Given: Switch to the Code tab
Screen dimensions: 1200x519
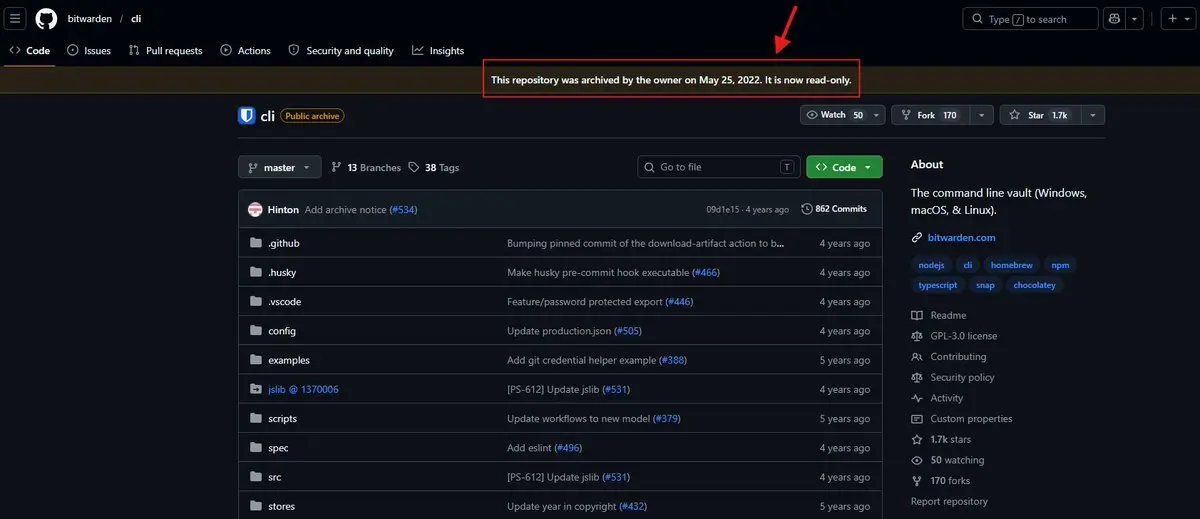Looking at the screenshot, I should tap(29, 50).
